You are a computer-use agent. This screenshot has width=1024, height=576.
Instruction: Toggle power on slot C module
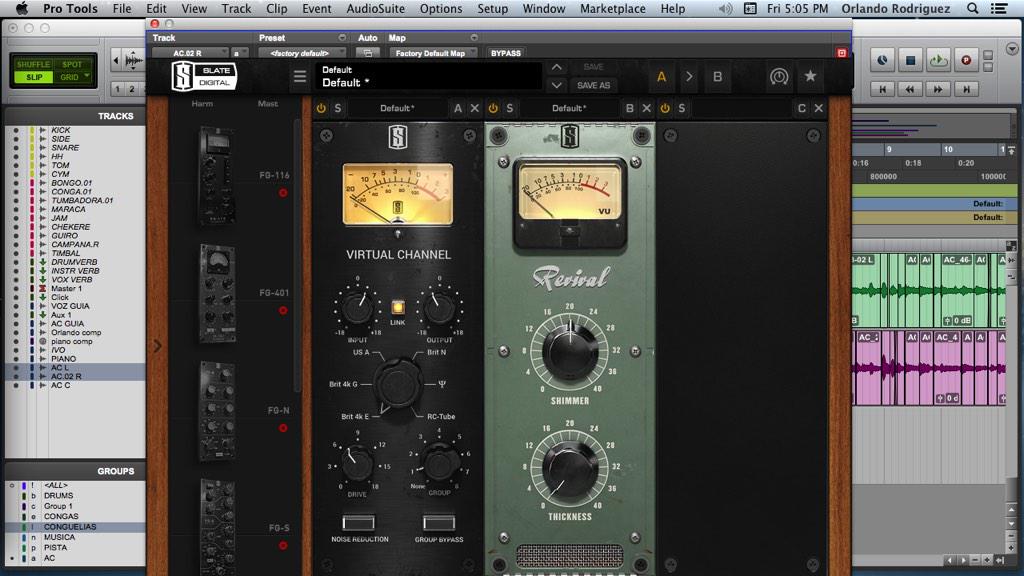pos(665,108)
